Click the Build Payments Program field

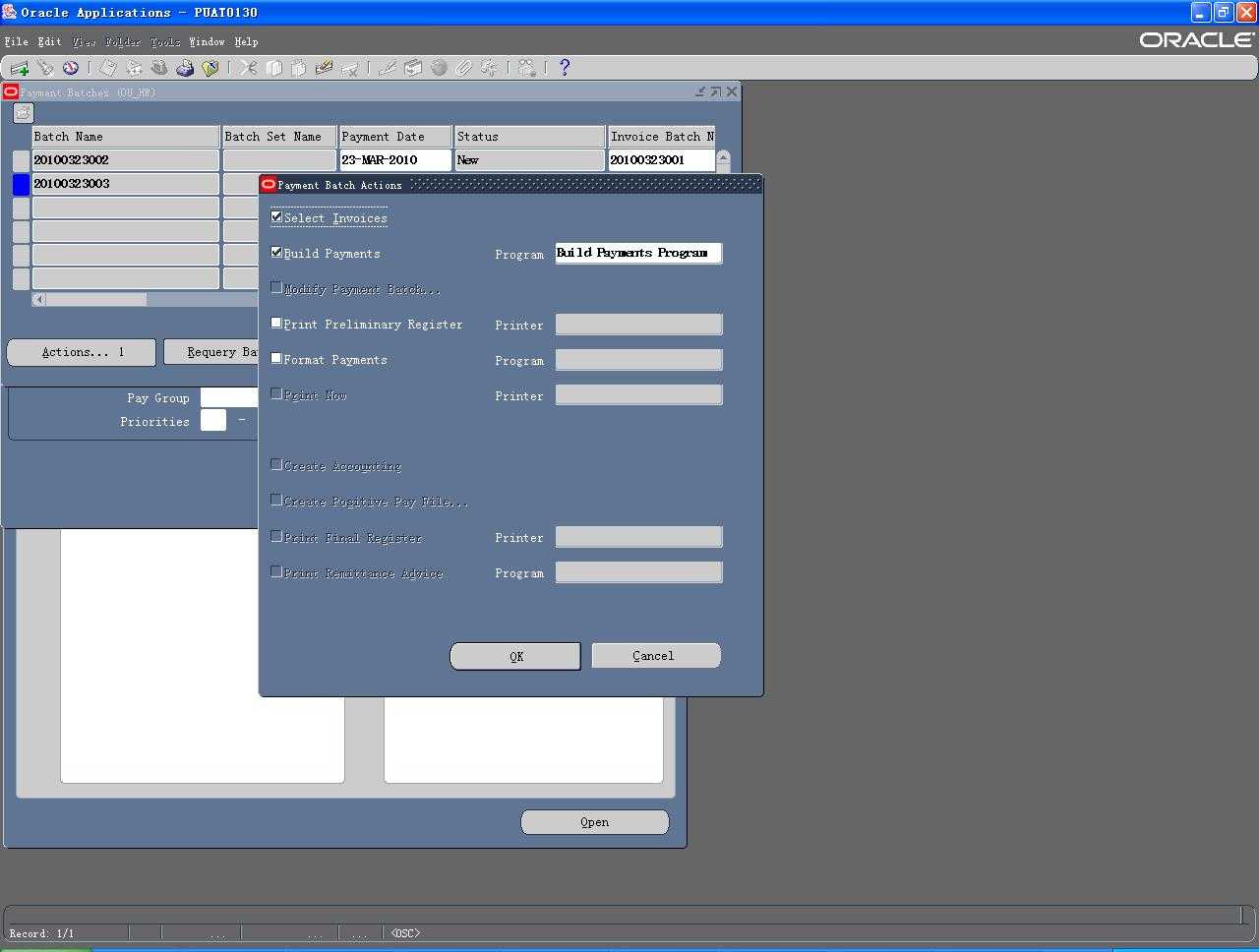[x=638, y=253]
